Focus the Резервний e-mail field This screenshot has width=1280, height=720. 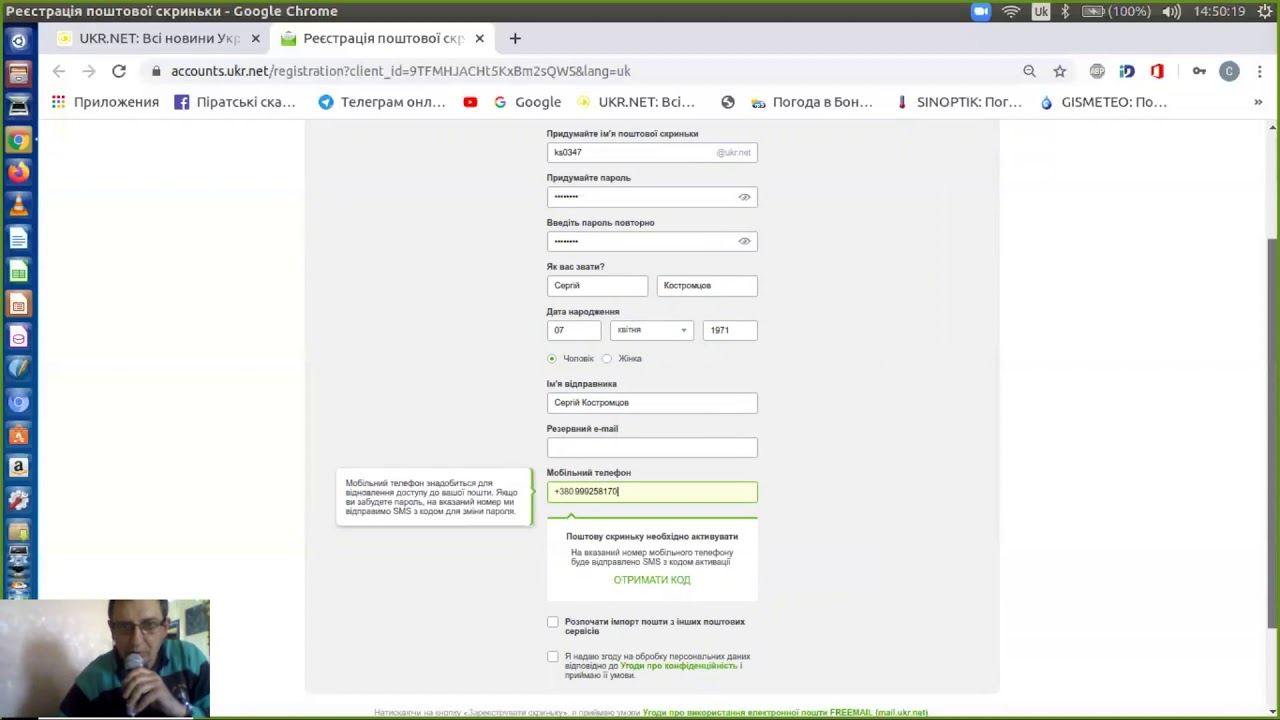tap(652, 447)
